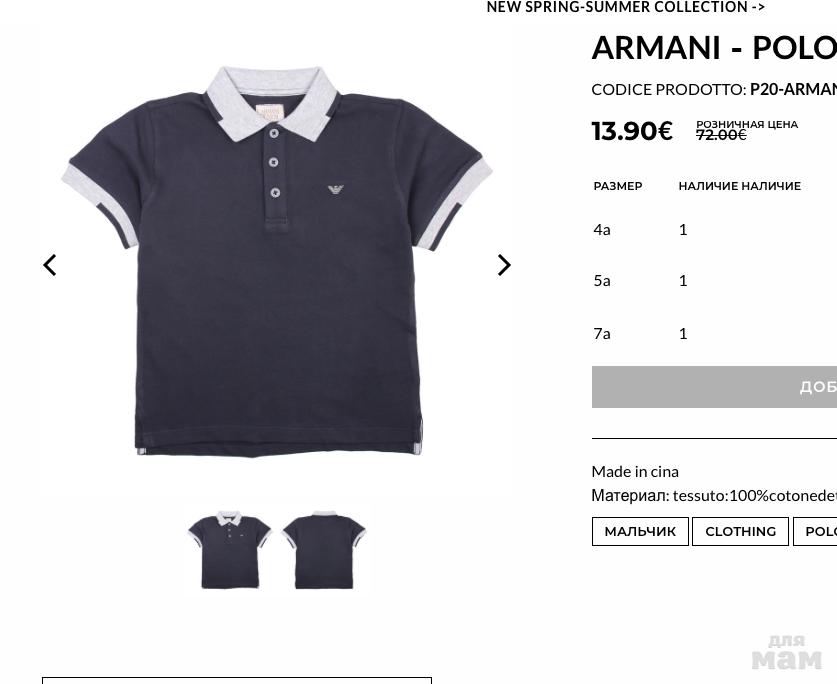Click the 13.90€ sale price
Viewport: 837px width, 684px height.
pos(632,131)
